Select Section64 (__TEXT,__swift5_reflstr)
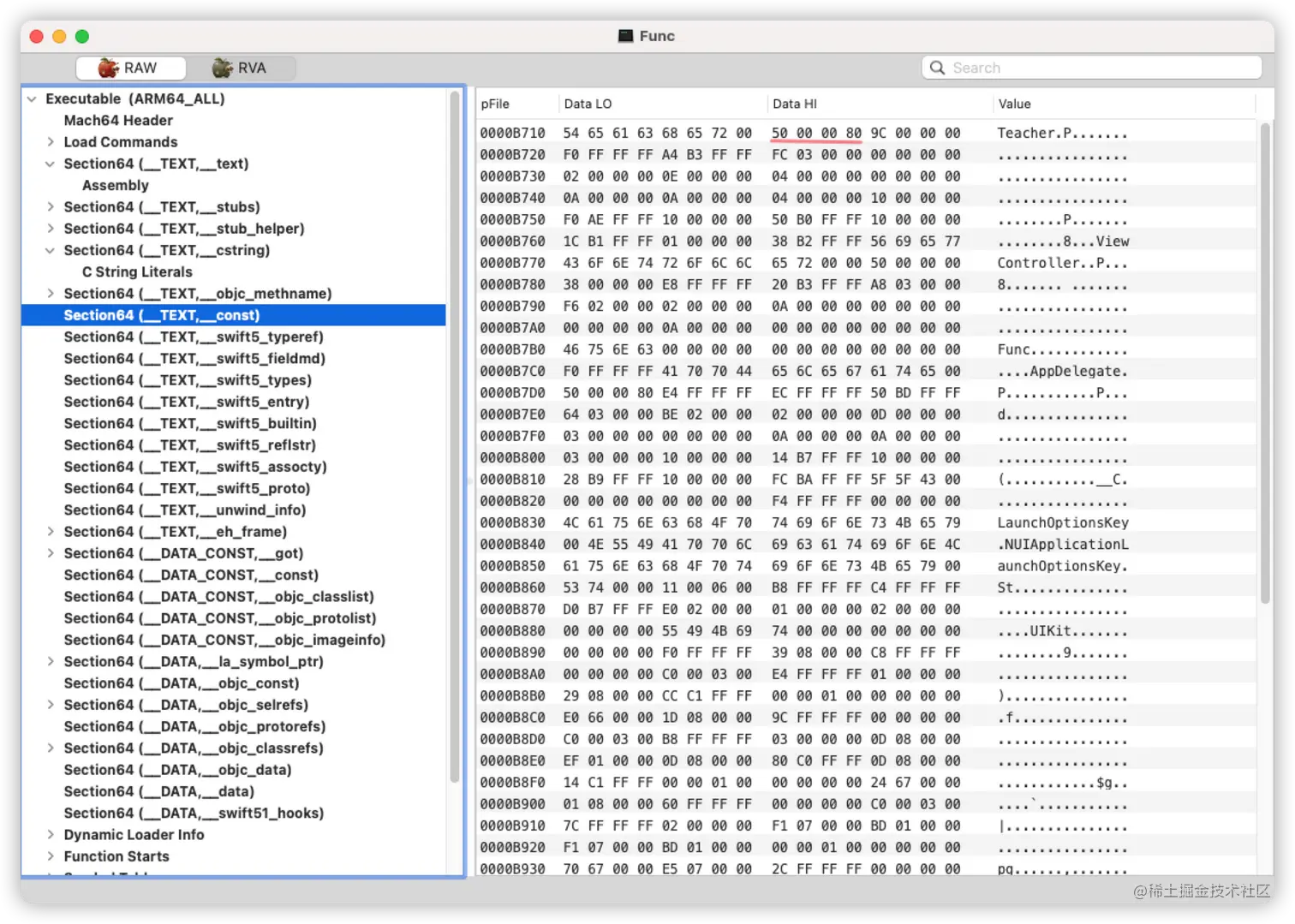Viewport: 1295px width, 924px height. 190,445
